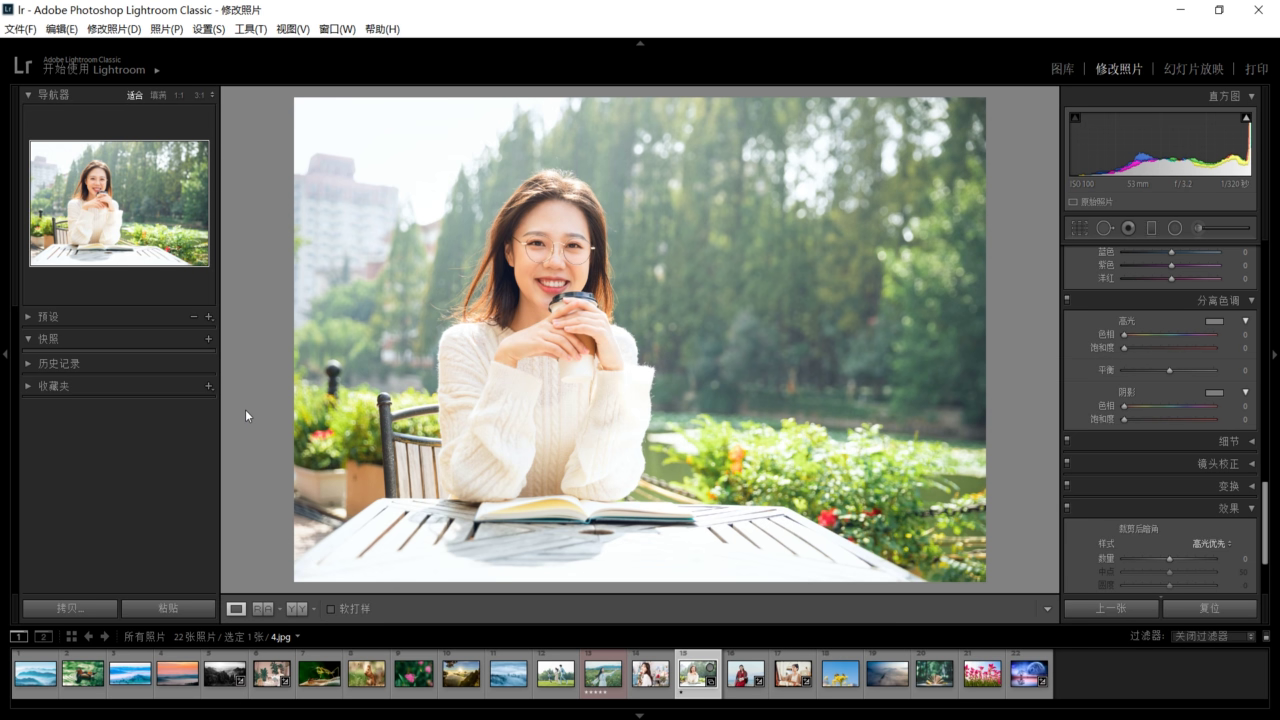Click the 拷贝... copy settings button
This screenshot has height=720, width=1280.
click(70, 608)
